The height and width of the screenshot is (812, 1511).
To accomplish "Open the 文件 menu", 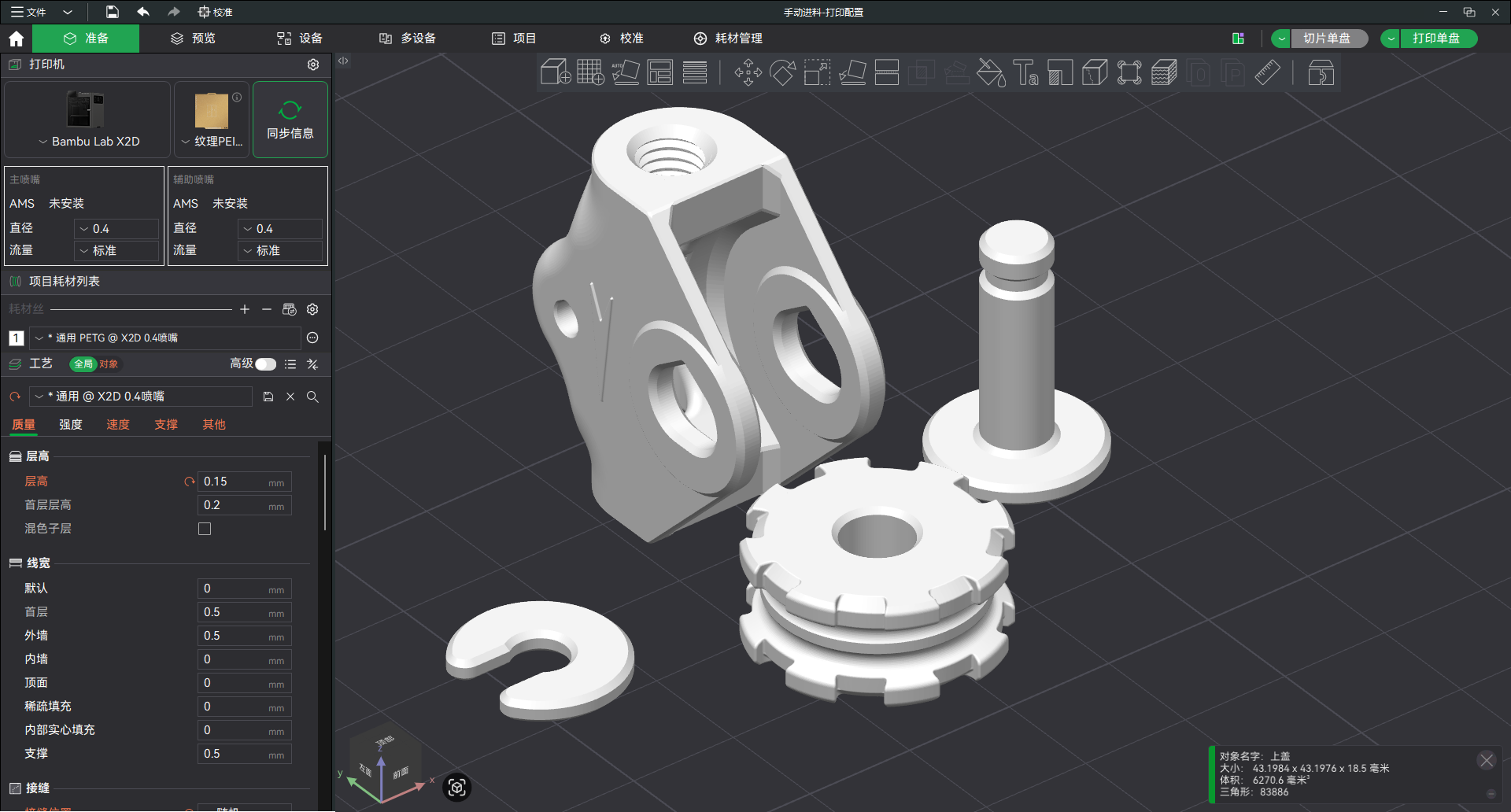I will [28, 12].
